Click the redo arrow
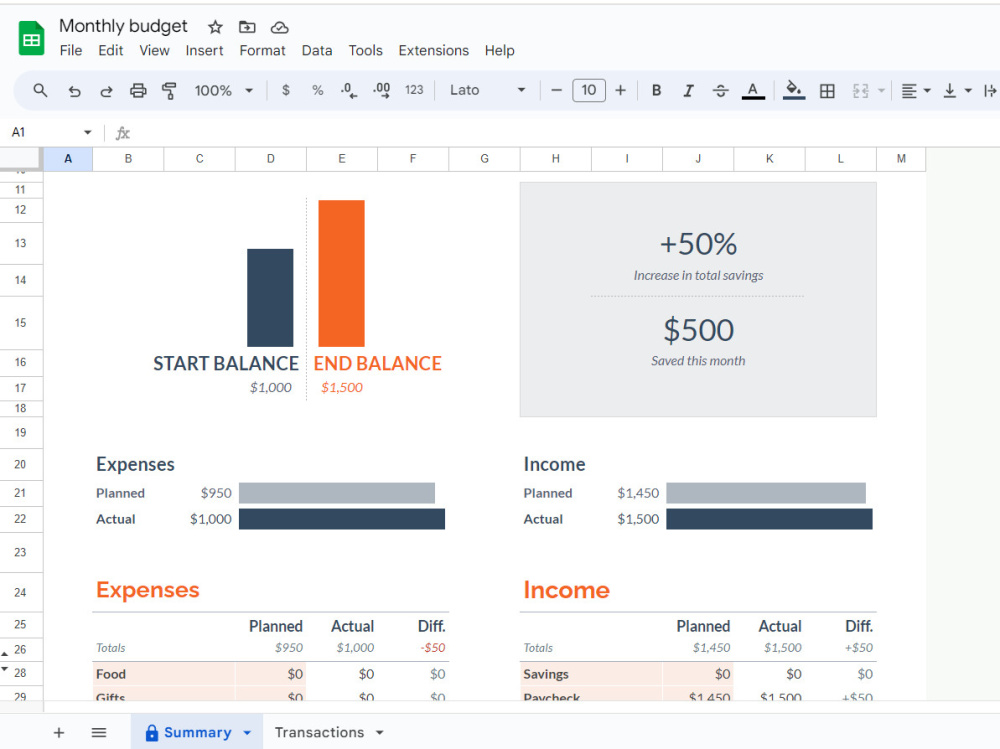 click(x=106, y=91)
